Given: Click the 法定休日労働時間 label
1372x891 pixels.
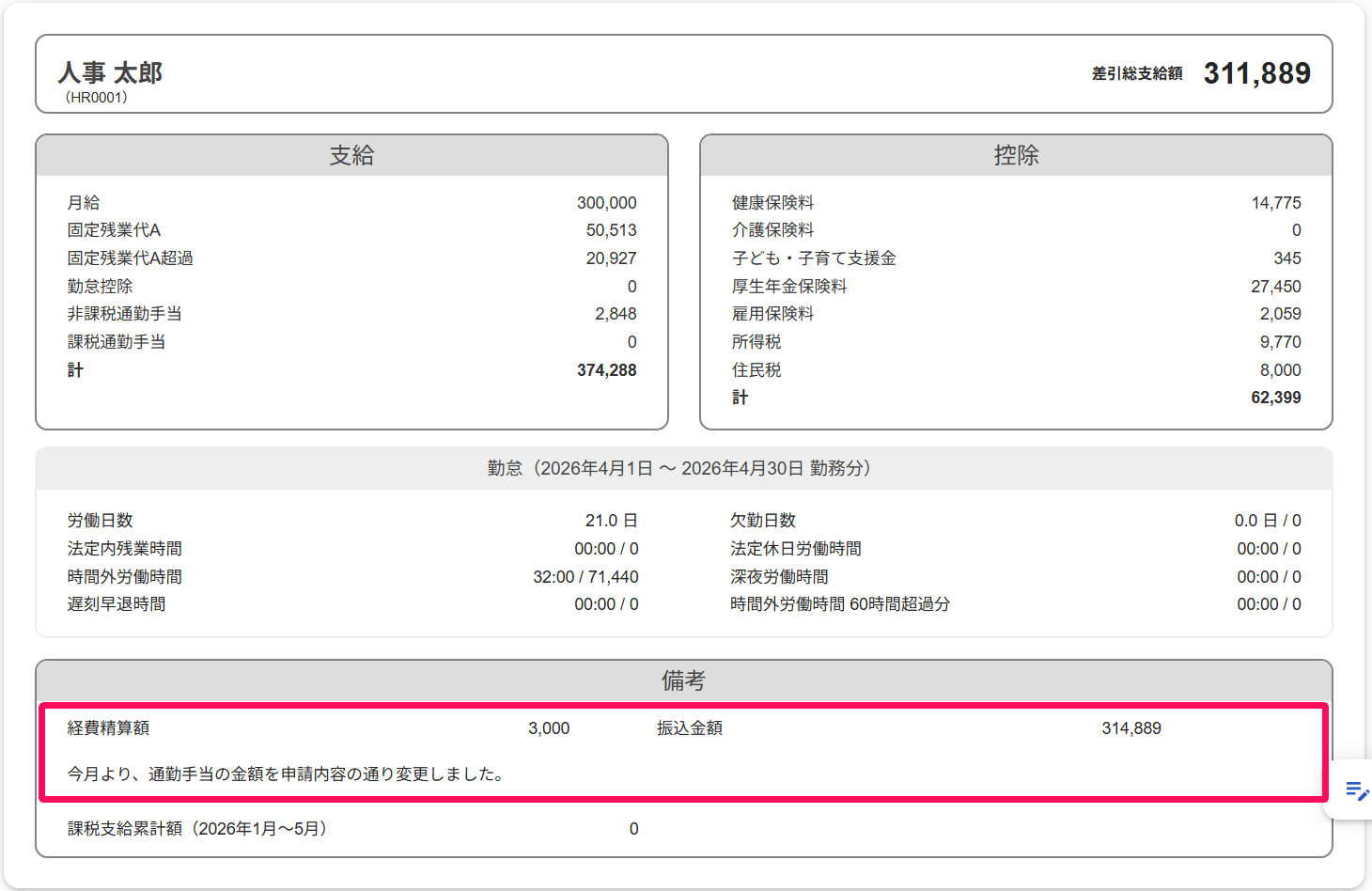Looking at the screenshot, I should click(796, 548).
